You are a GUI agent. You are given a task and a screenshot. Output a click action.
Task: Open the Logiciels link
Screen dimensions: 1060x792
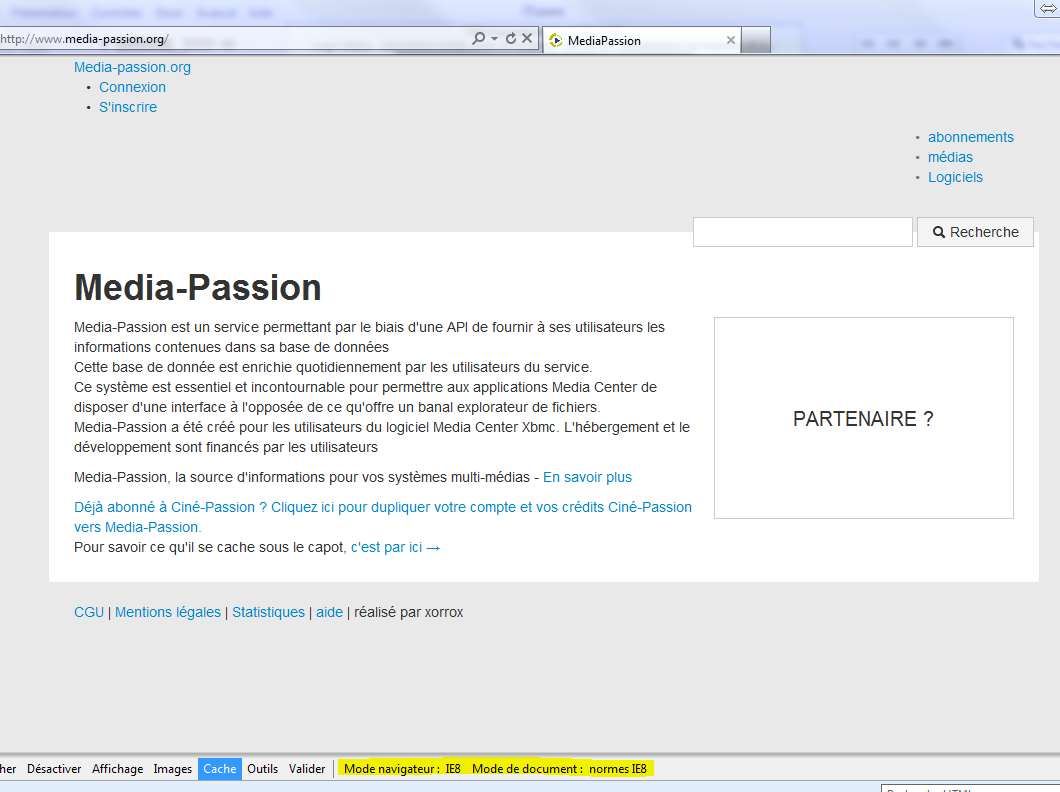click(x=955, y=177)
